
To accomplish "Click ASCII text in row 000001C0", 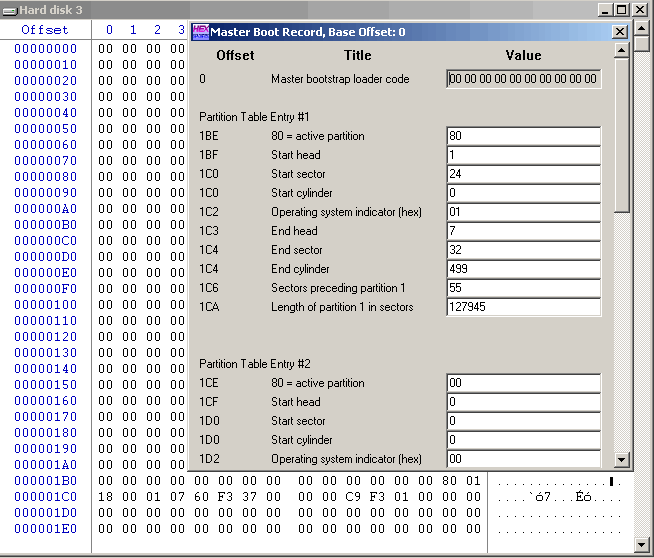I will pyautogui.click(x=559, y=497).
